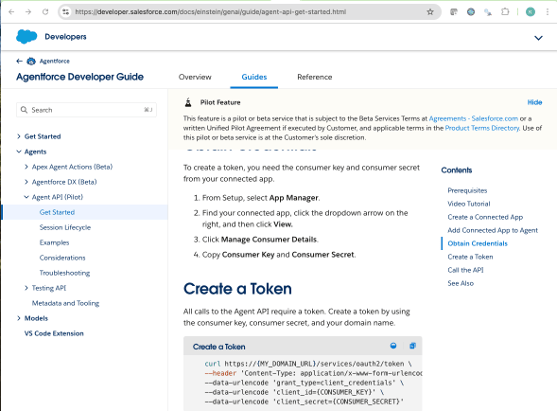Click the browser forward arrow
This screenshot has width=557, height=411.
pyautogui.click(x=28, y=12)
